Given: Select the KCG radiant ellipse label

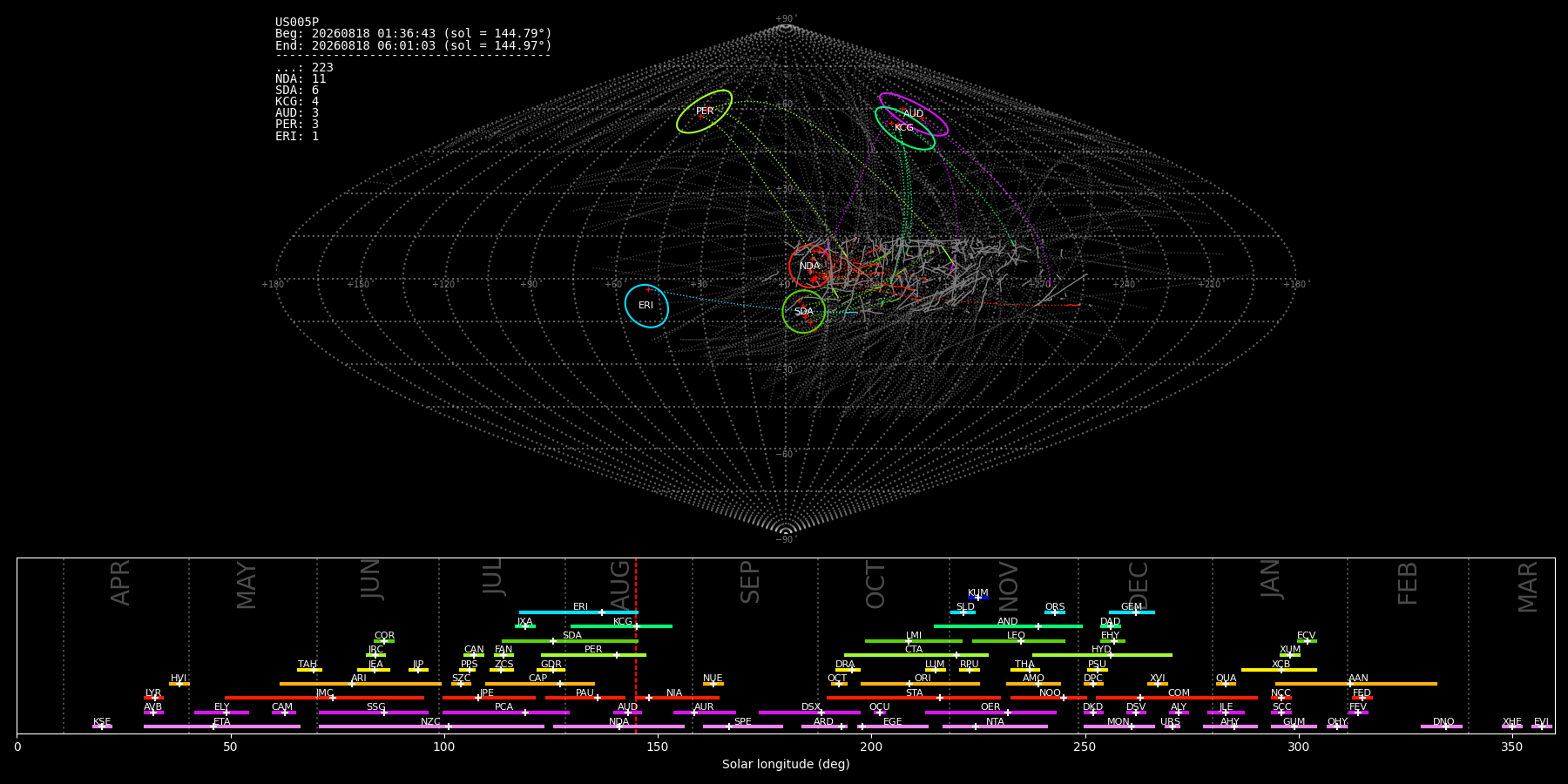Looking at the screenshot, I should (x=904, y=128).
